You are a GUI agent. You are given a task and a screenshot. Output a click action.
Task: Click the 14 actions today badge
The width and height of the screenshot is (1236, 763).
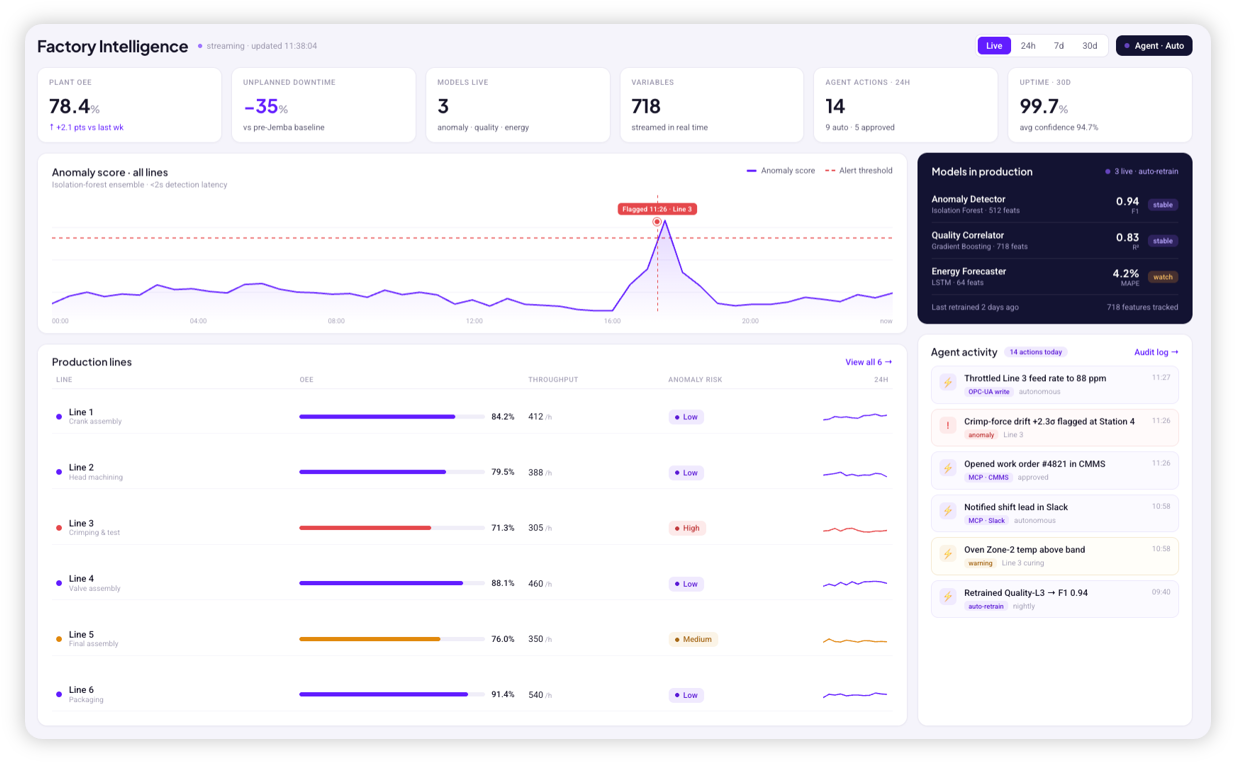coord(1036,352)
